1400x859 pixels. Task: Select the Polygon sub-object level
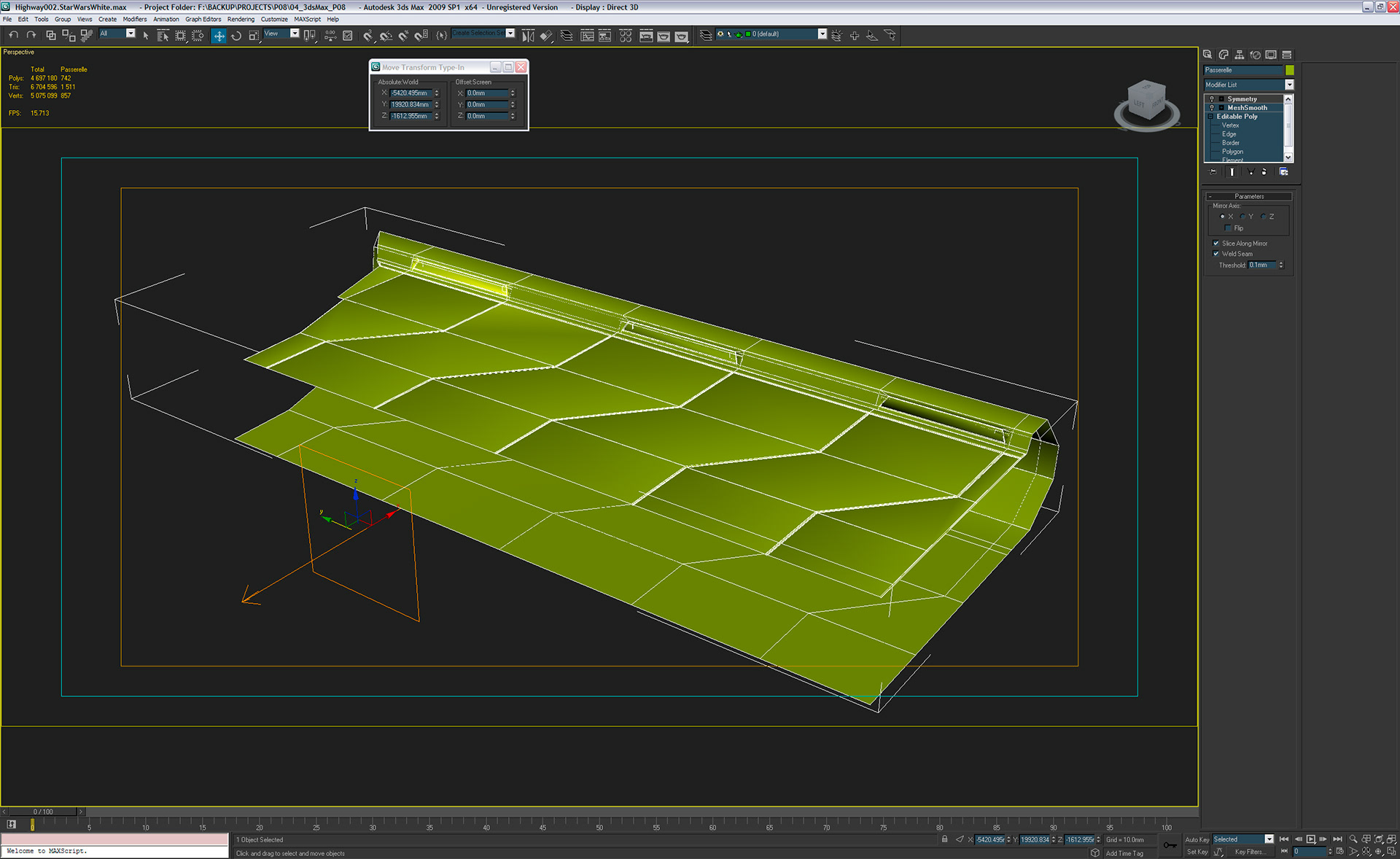1232,152
